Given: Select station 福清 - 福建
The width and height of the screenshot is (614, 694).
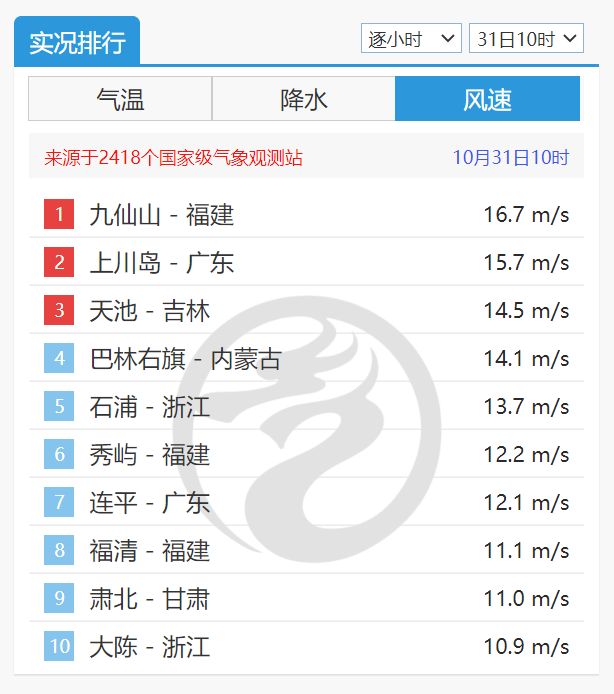Looking at the screenshot, I should pyautogui.click(x=150, y=551).
